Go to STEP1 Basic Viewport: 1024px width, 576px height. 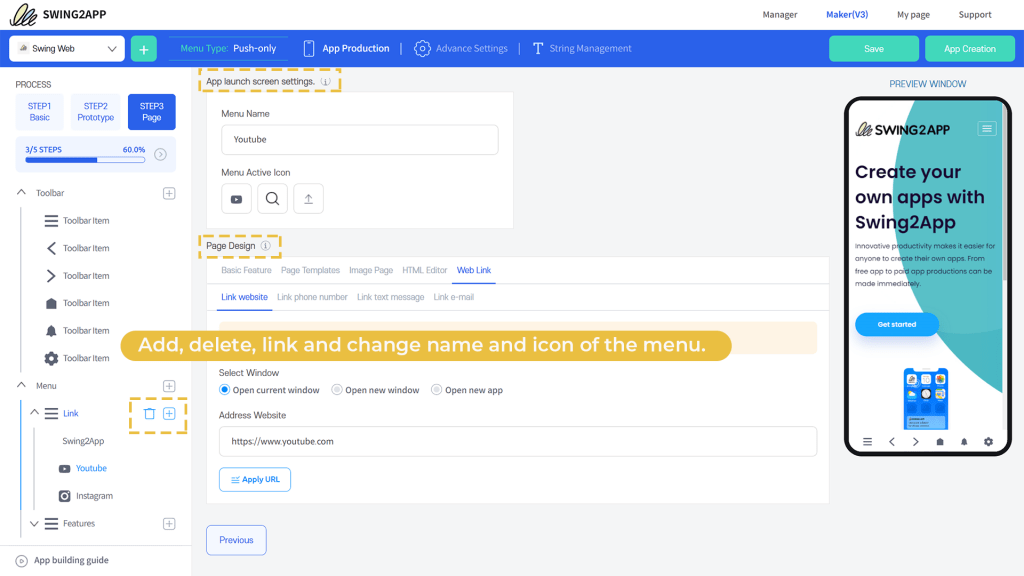(39, 112)
